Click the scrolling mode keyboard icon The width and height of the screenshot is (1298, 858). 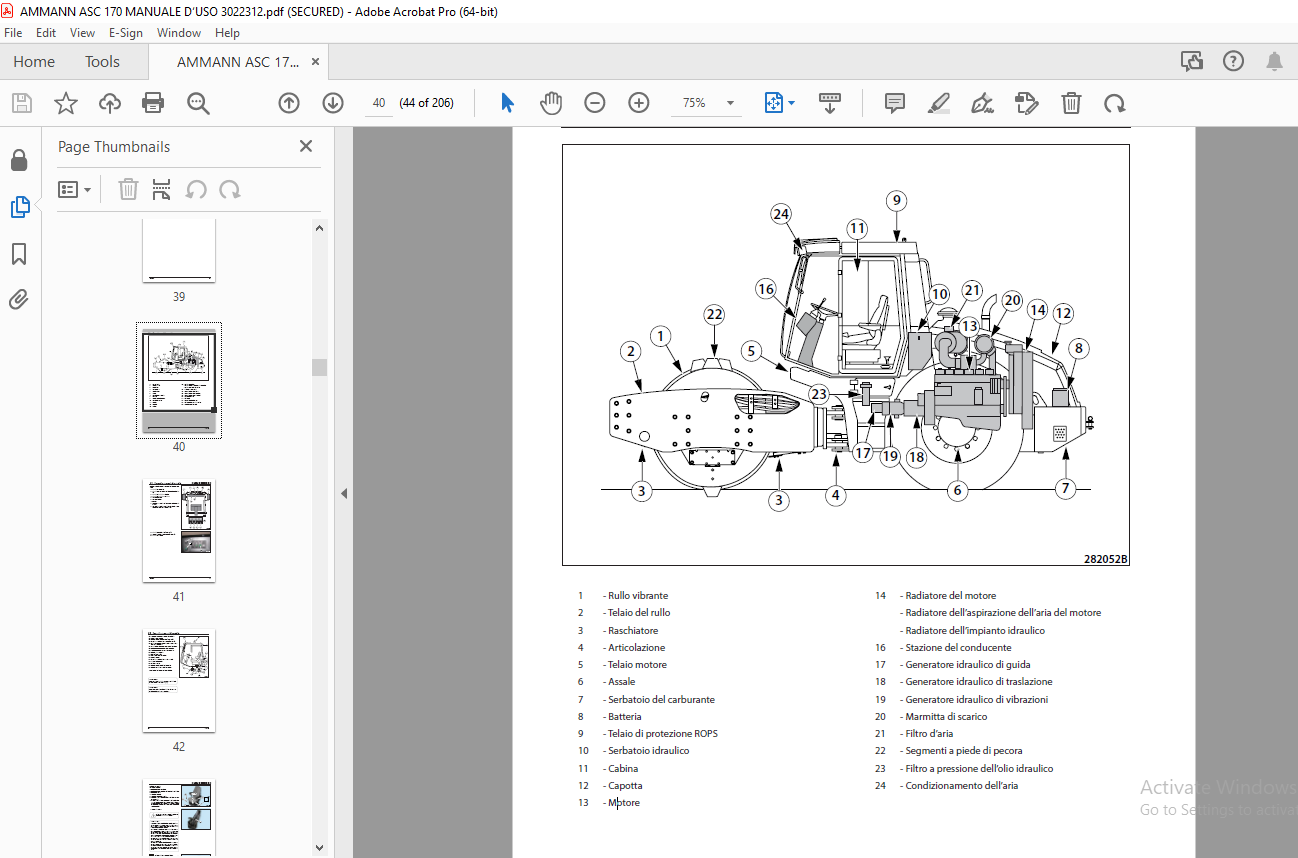tap(829, 103)
